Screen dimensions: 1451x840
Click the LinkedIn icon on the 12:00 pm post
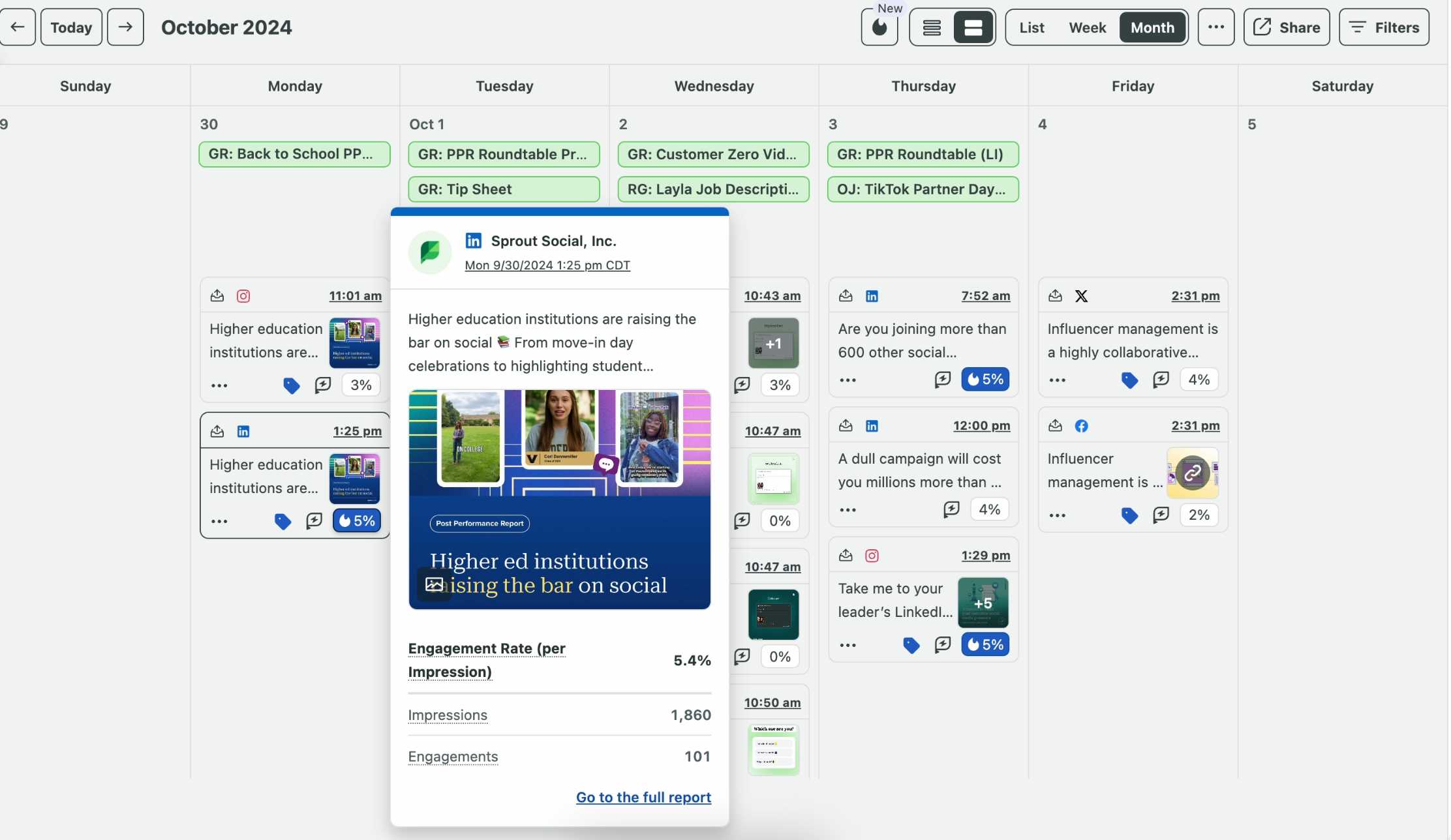click(x=872, y=426)
